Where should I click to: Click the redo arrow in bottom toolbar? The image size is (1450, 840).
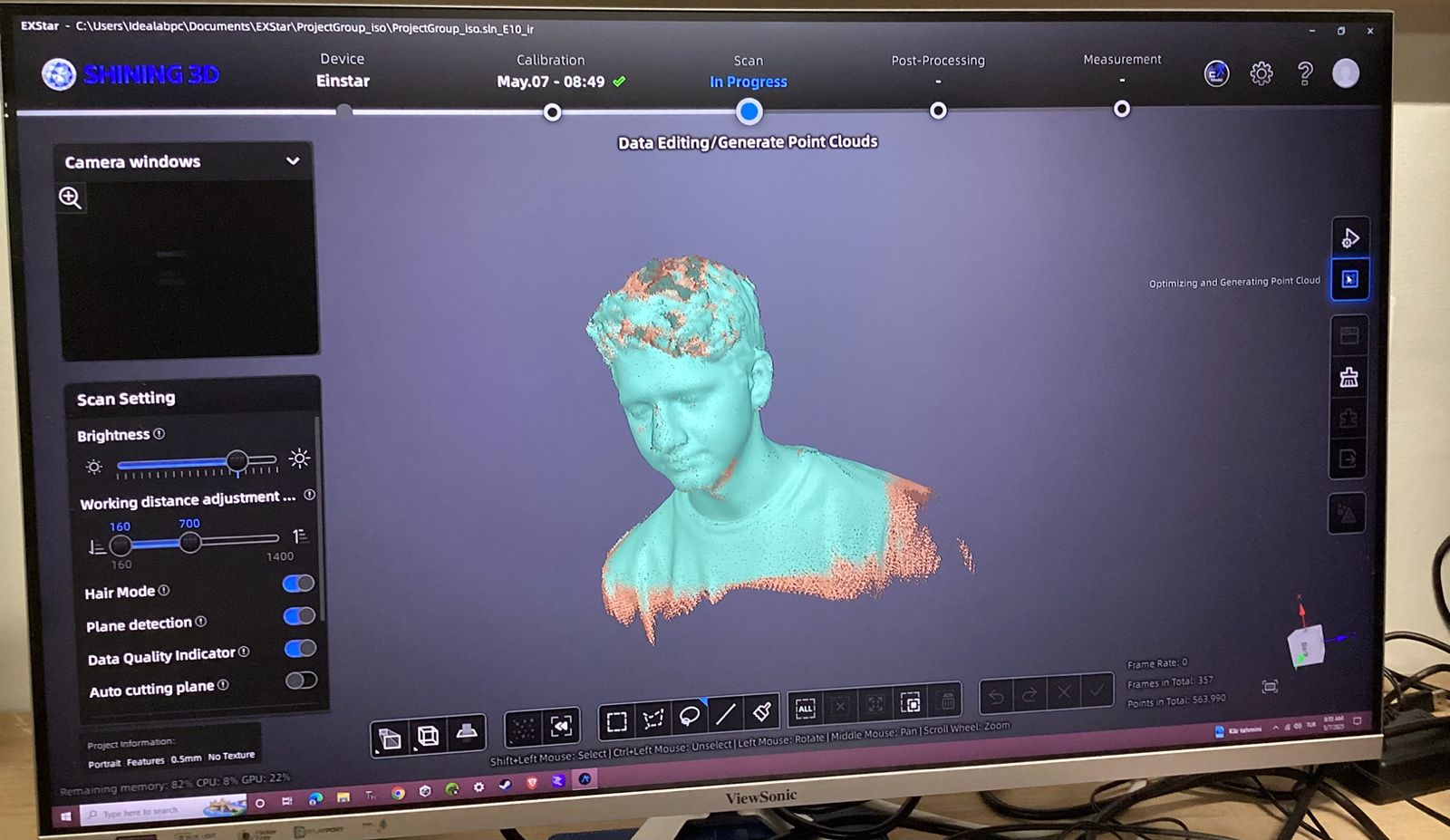tap(1029, 695)
